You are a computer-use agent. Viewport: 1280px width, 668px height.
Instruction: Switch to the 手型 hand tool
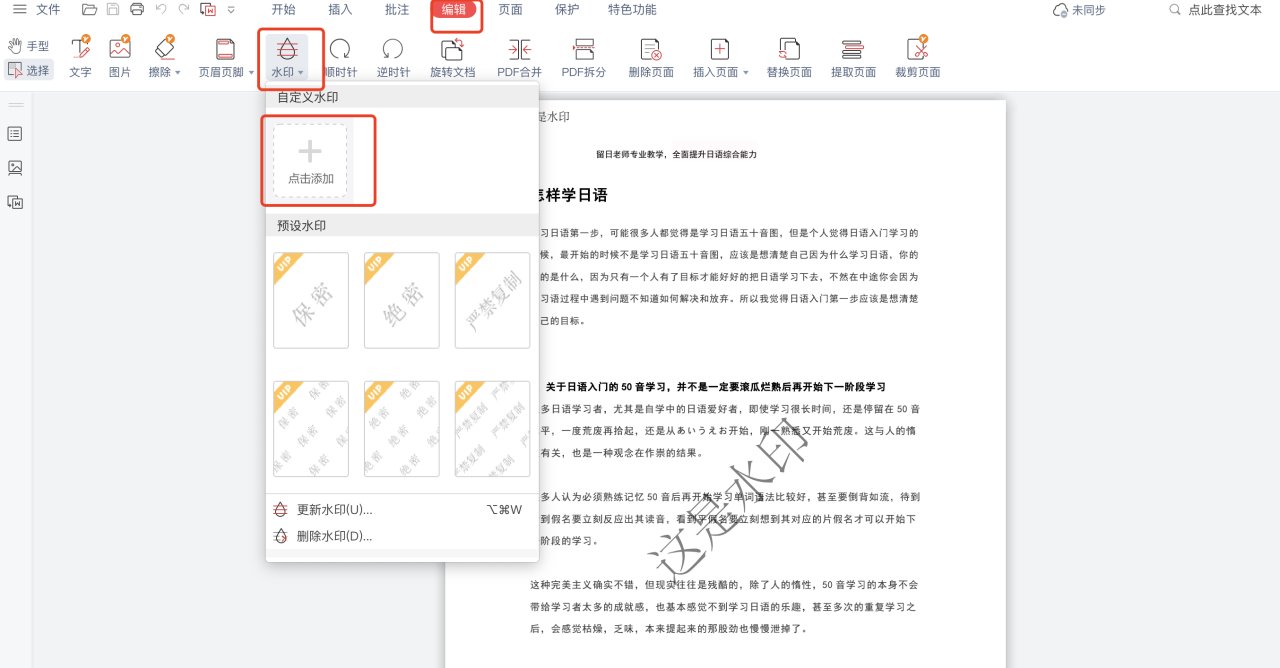coord(31,44)
